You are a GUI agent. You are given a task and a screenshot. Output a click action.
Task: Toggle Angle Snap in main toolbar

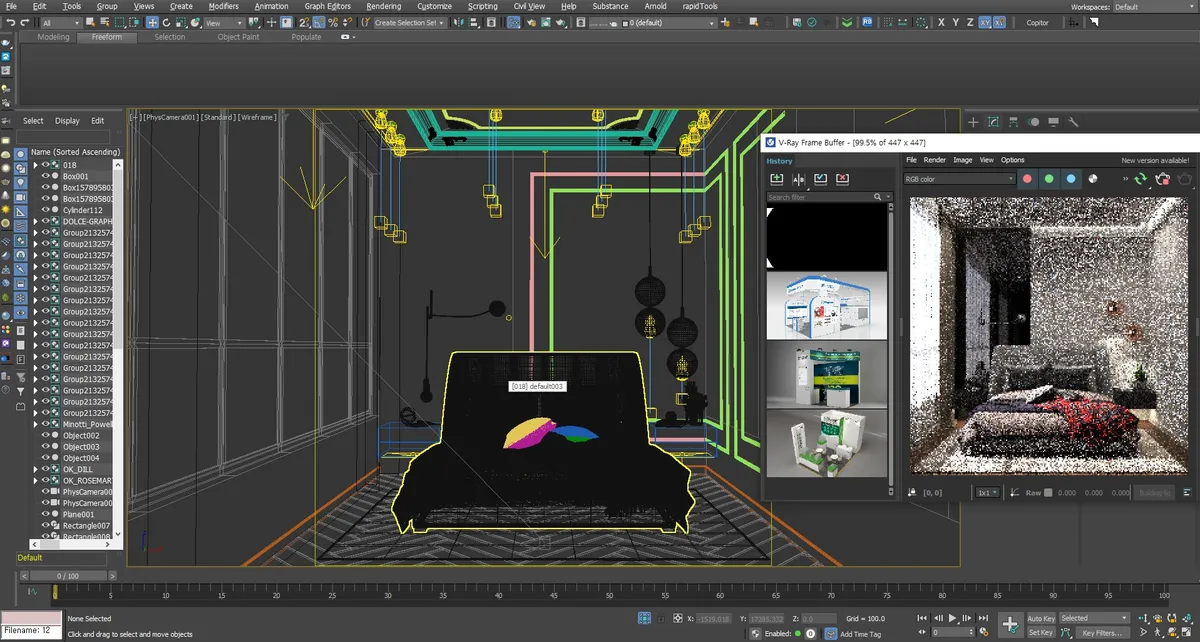pyautogui.click(x=319, y=22)
